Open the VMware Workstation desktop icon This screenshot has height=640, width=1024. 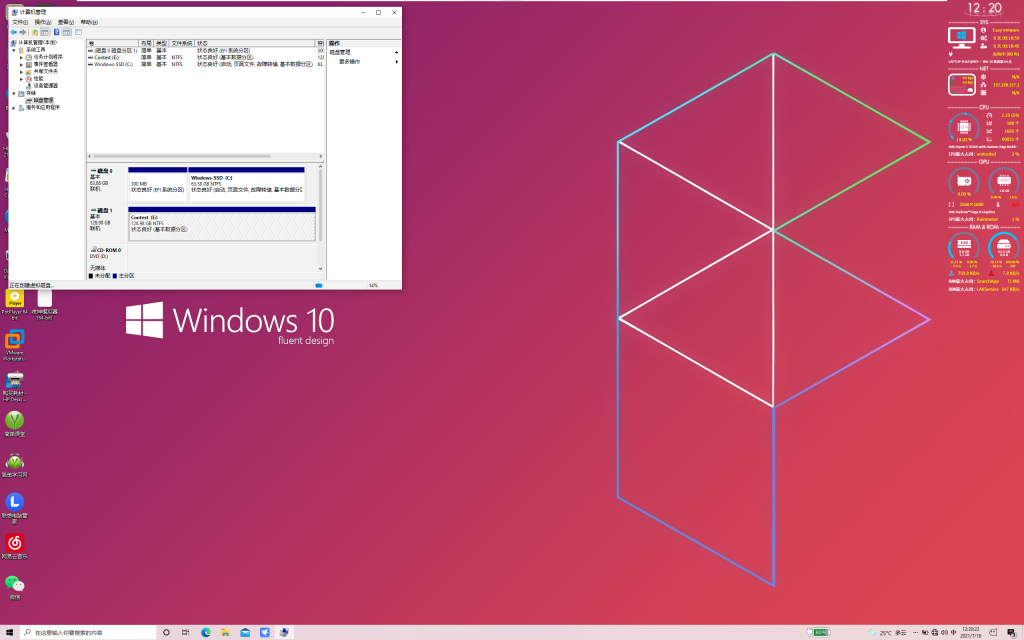coord(14,345)
